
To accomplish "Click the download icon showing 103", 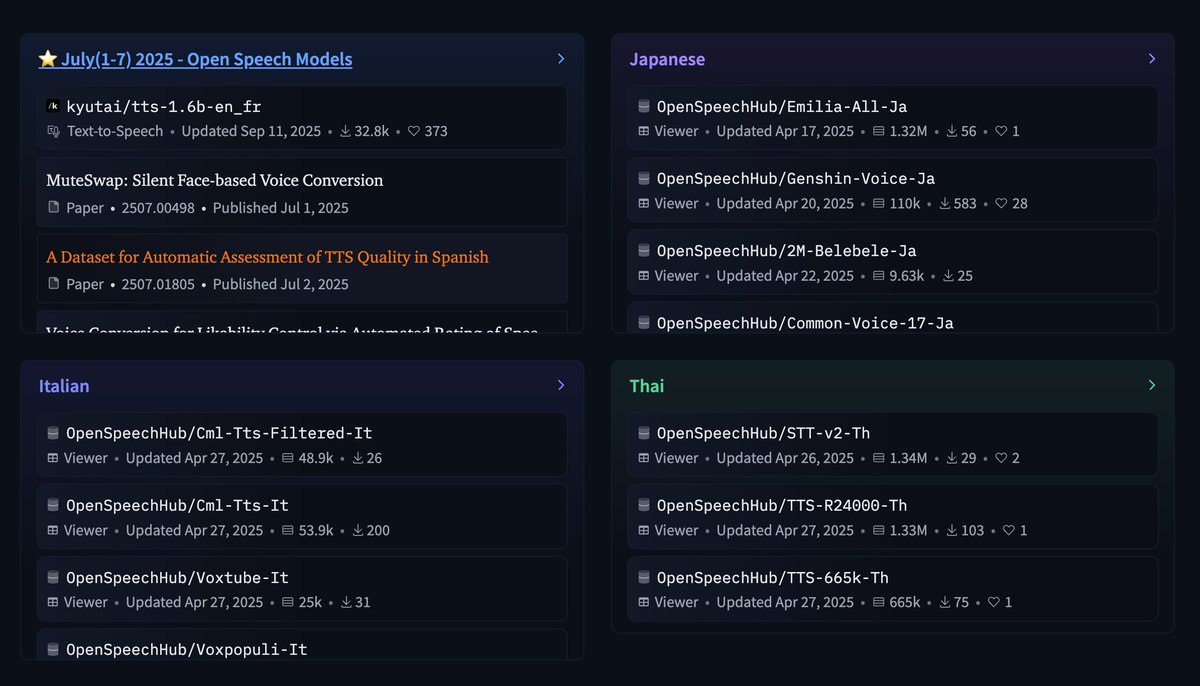I will tap(953, 530).
